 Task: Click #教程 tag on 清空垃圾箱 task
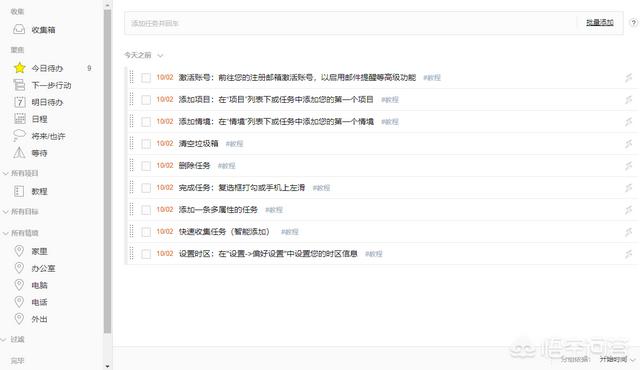(234, 144)
